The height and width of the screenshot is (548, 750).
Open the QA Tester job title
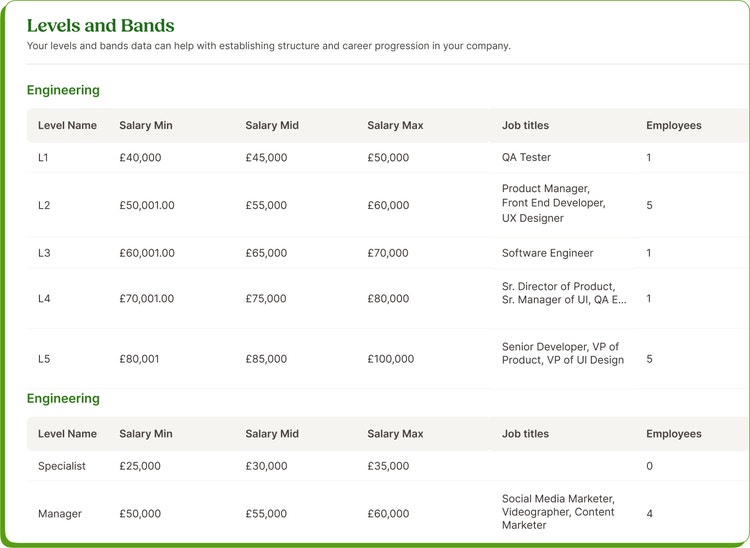point(526,157)
